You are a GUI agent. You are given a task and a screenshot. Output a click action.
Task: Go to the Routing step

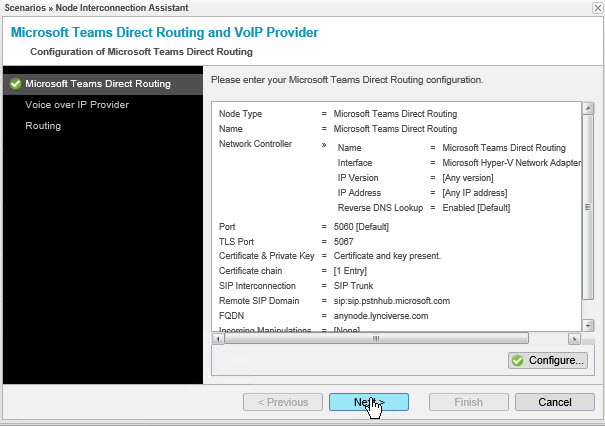pos(43,126)
